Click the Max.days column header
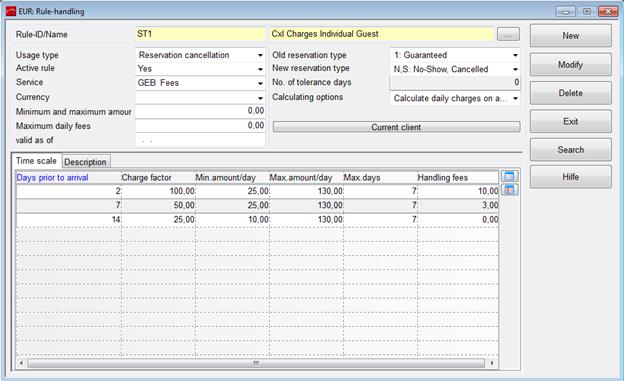 point(380,178)
